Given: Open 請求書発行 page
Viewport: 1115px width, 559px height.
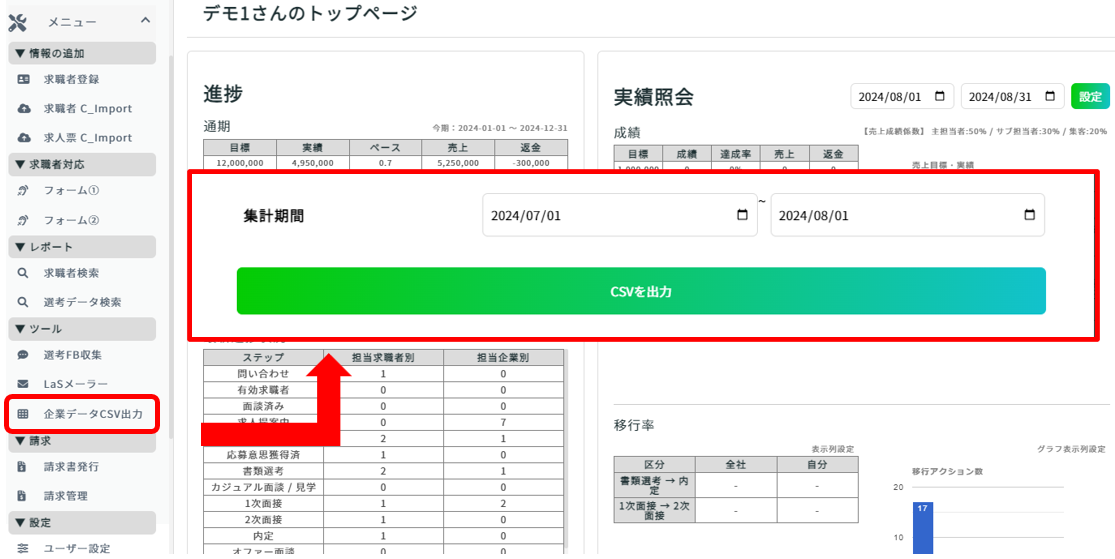Looking at the screenshot, I should (x=70, y=467).
